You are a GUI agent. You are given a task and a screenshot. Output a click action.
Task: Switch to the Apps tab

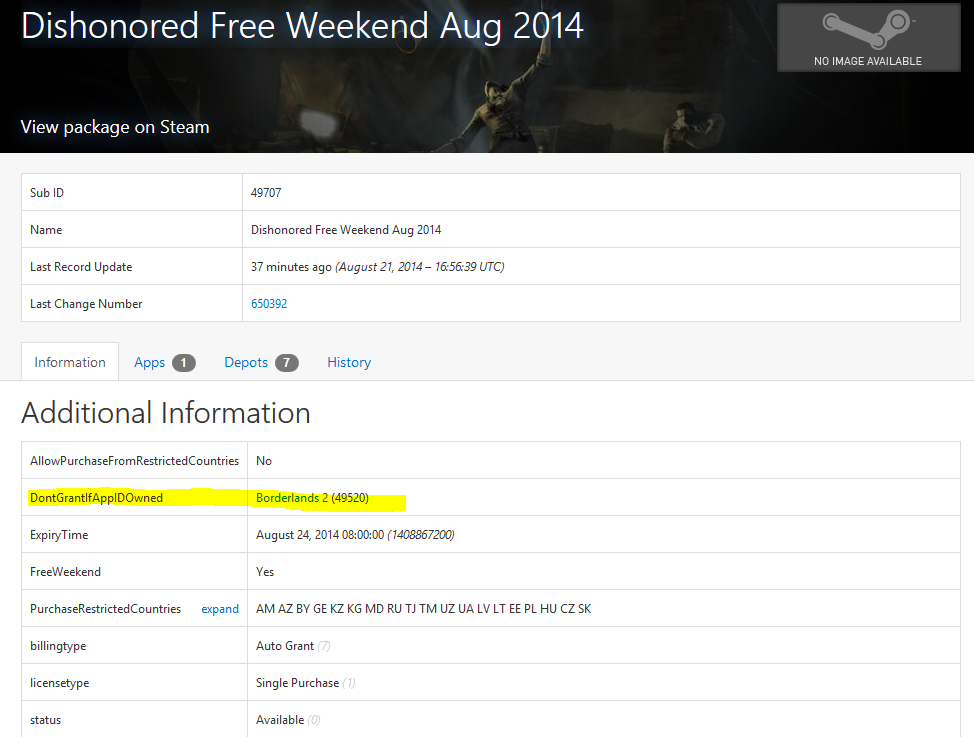point(165,362)
